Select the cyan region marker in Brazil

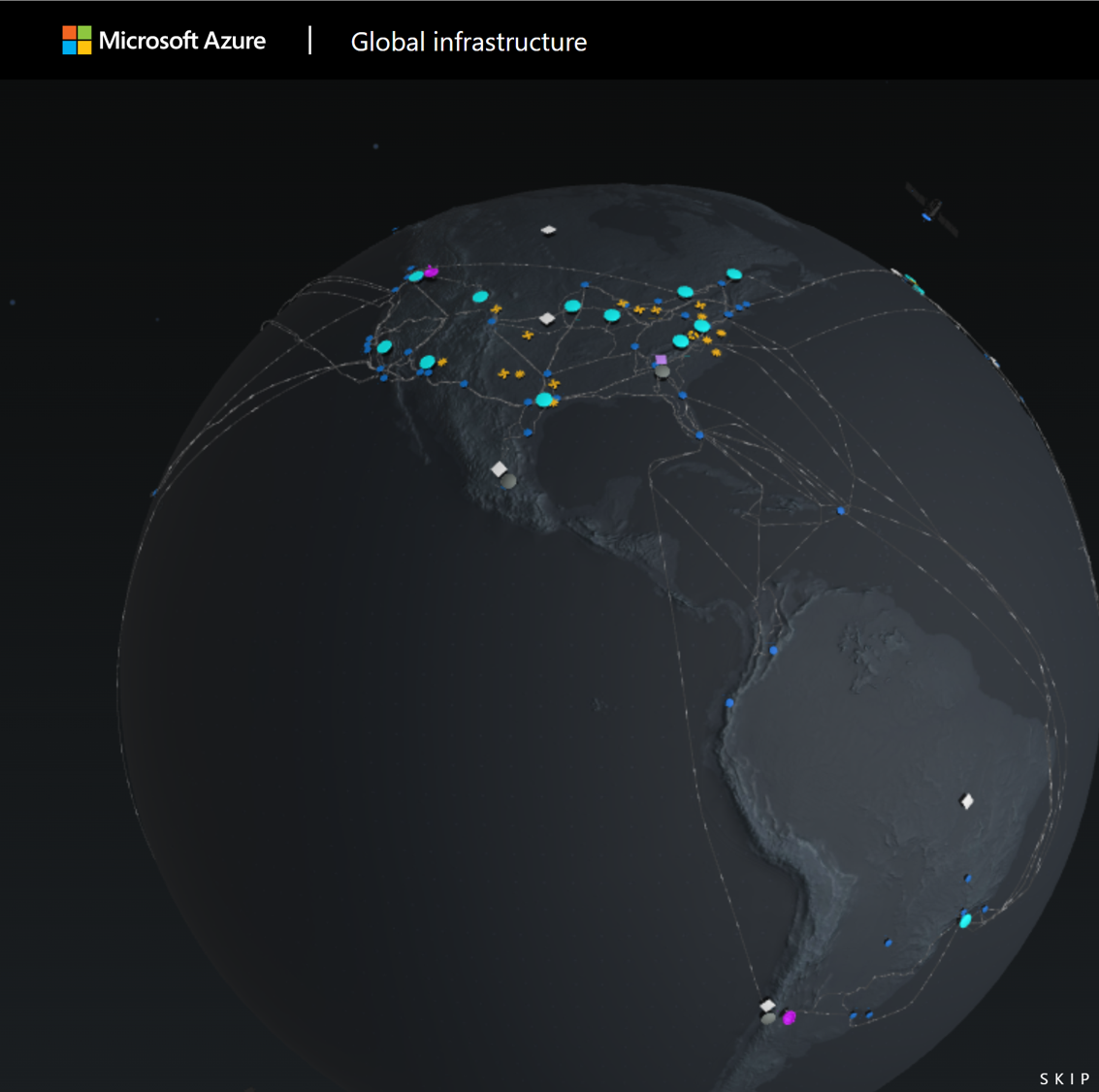(x=965, y=920)
